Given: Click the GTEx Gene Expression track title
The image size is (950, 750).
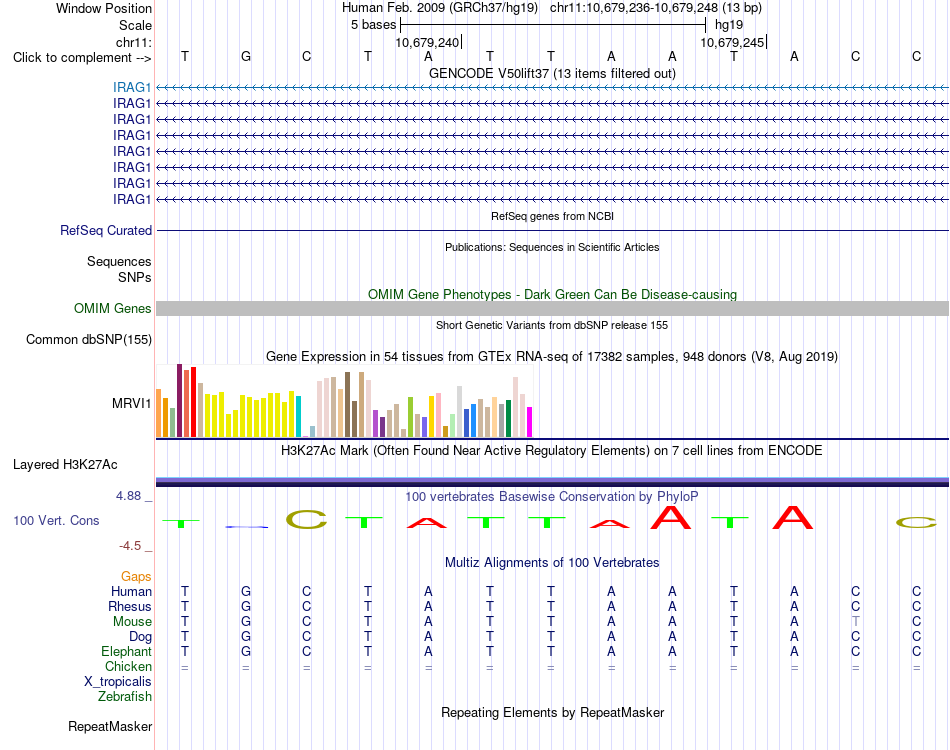Looking at the screenshot, I should [552, 356].
